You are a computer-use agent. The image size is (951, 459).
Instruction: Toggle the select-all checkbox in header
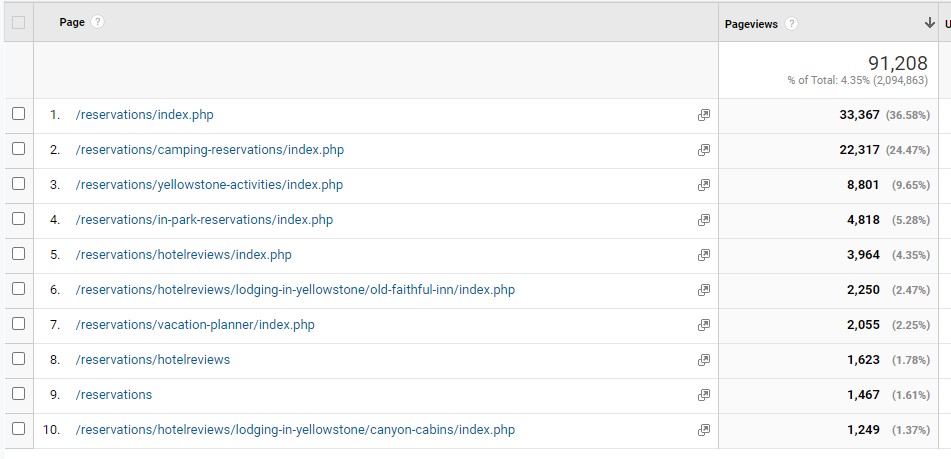[x=18, y=23]
